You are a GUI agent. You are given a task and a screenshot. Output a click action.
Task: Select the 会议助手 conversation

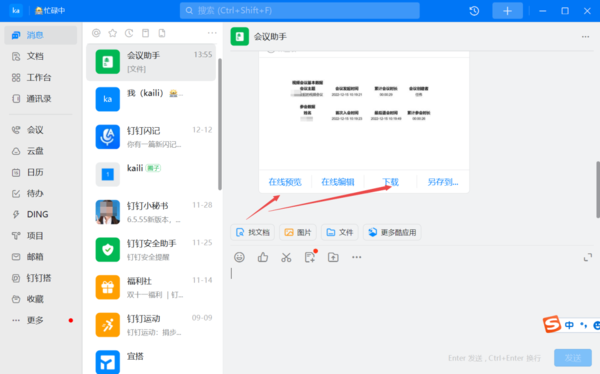click(151, 62)
